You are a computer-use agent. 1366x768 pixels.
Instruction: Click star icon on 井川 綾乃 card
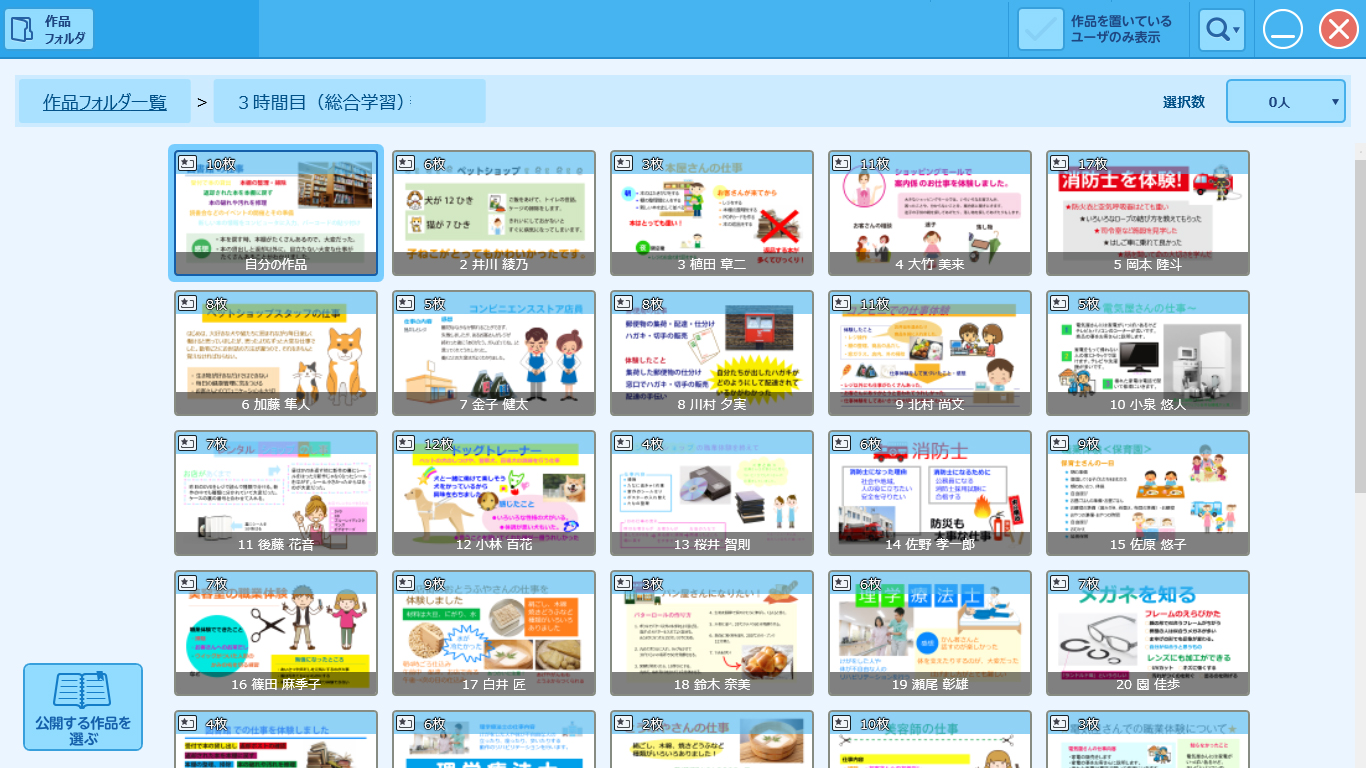point(405,163)
